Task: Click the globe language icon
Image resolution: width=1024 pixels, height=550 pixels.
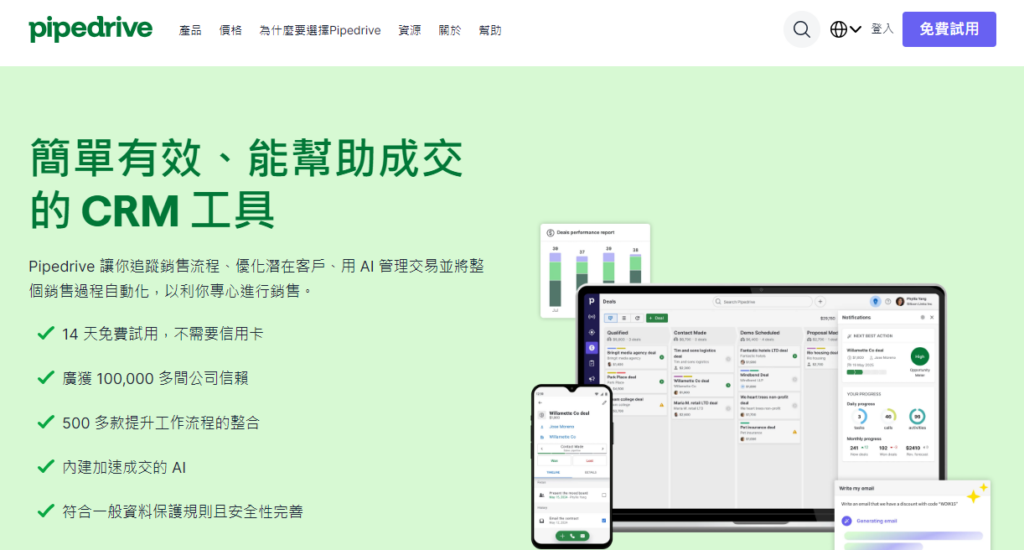Action: point(839,29)
